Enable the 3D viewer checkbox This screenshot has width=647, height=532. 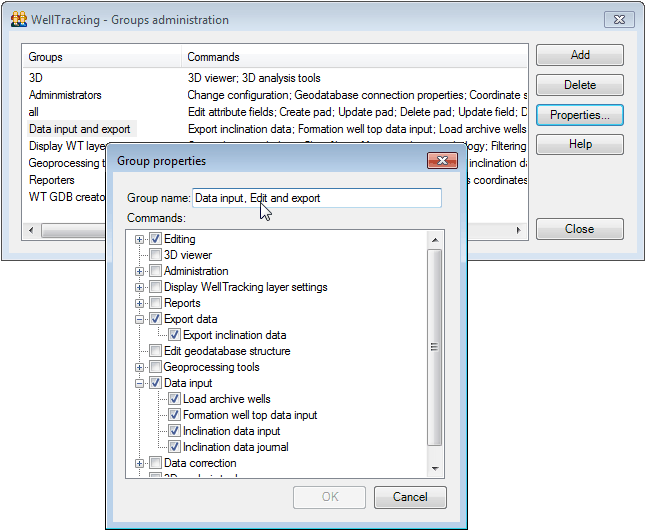[156, 255]
